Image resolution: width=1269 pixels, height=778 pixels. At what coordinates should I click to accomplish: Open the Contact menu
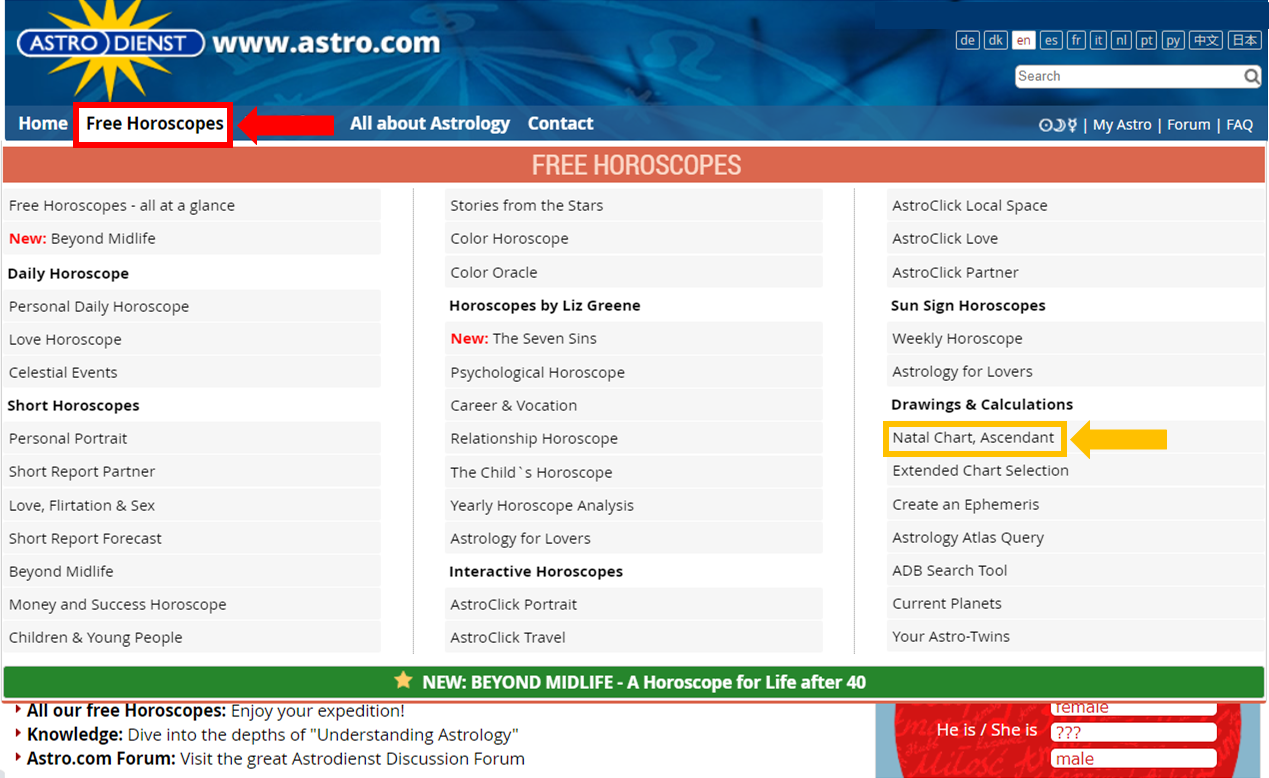(561, 124)
